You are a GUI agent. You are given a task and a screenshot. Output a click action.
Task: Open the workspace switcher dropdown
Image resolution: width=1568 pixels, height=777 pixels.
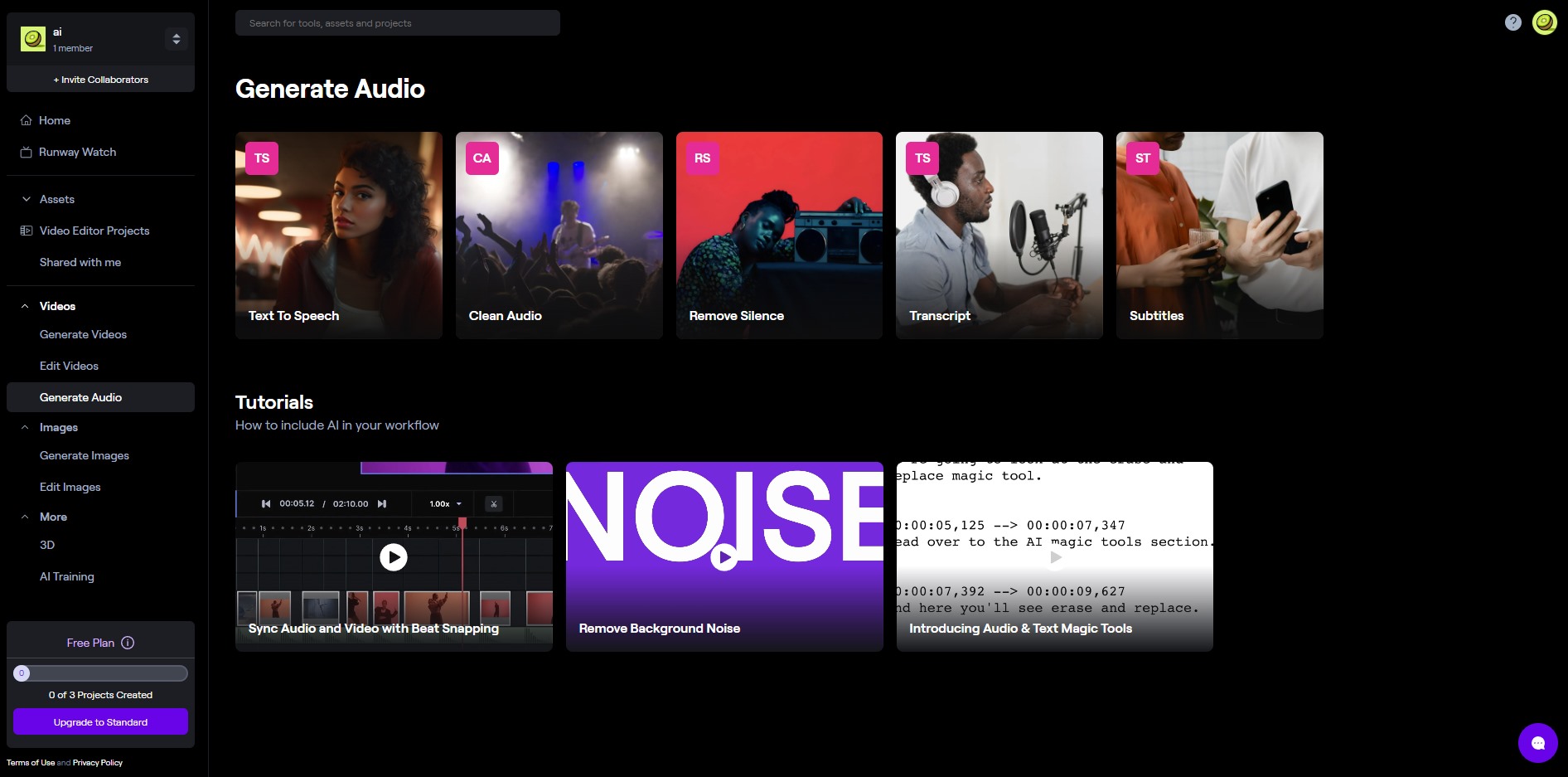click(177, 39)
